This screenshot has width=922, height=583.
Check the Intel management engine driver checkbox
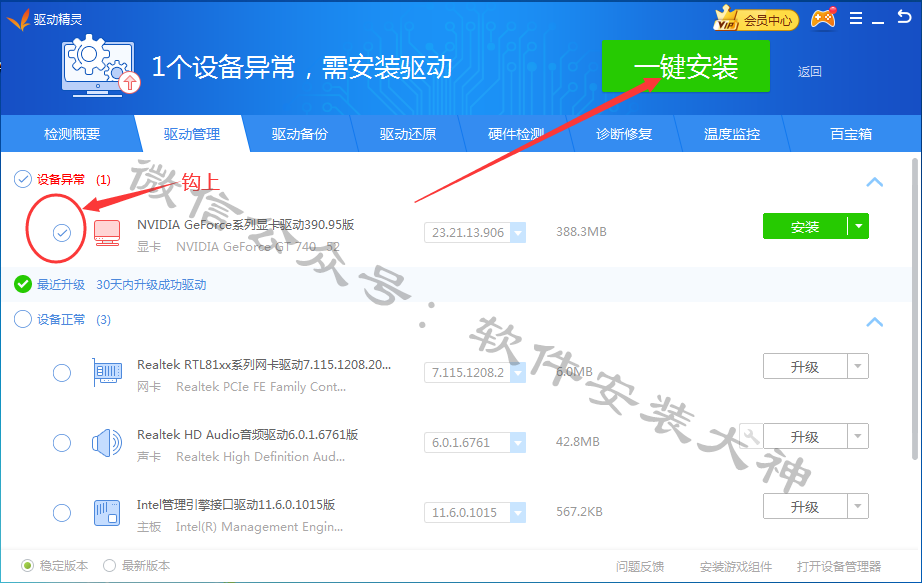click(x=62, y=512)
